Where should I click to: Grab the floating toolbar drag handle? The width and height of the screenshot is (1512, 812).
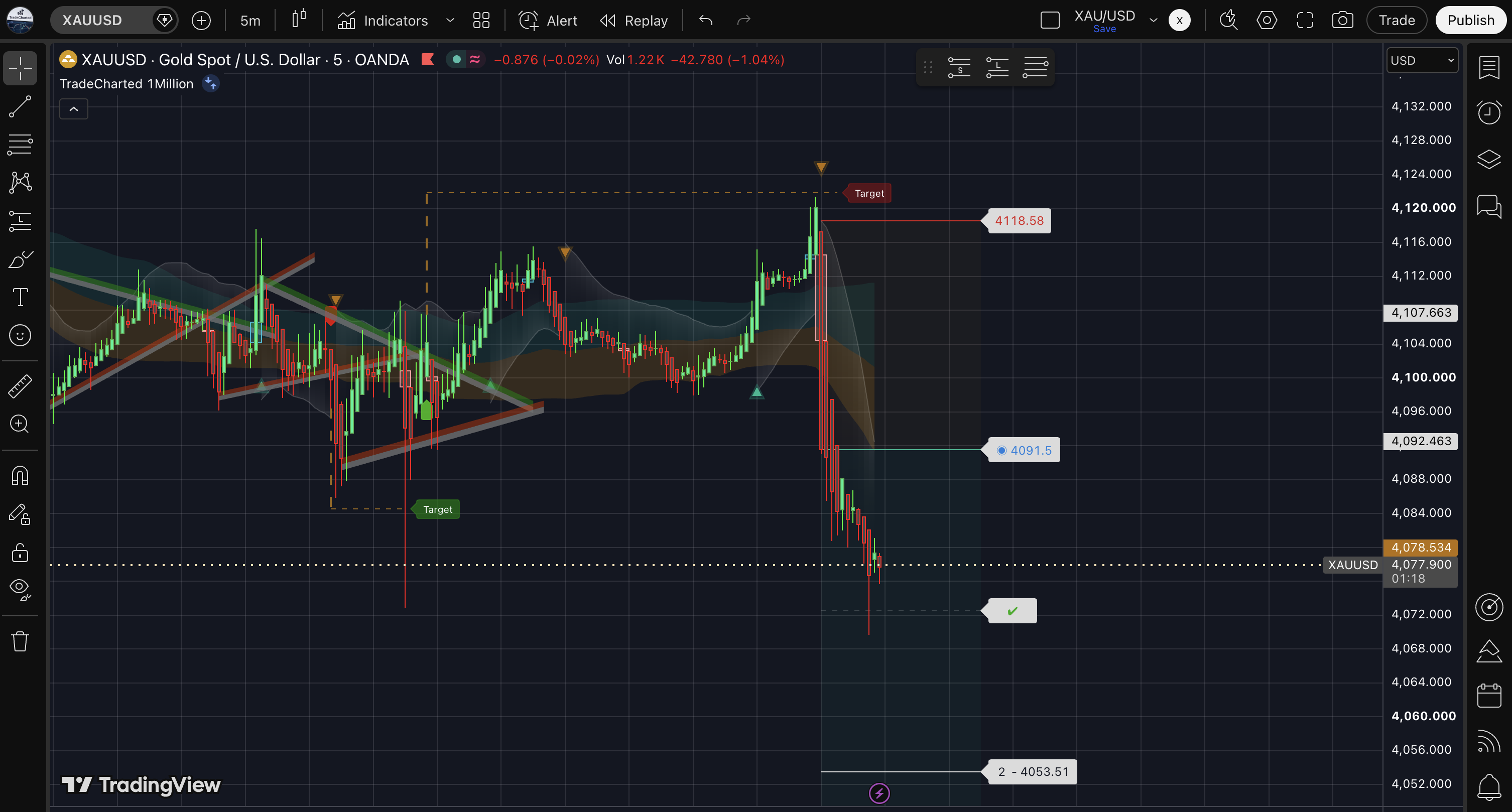click(928, 67)
